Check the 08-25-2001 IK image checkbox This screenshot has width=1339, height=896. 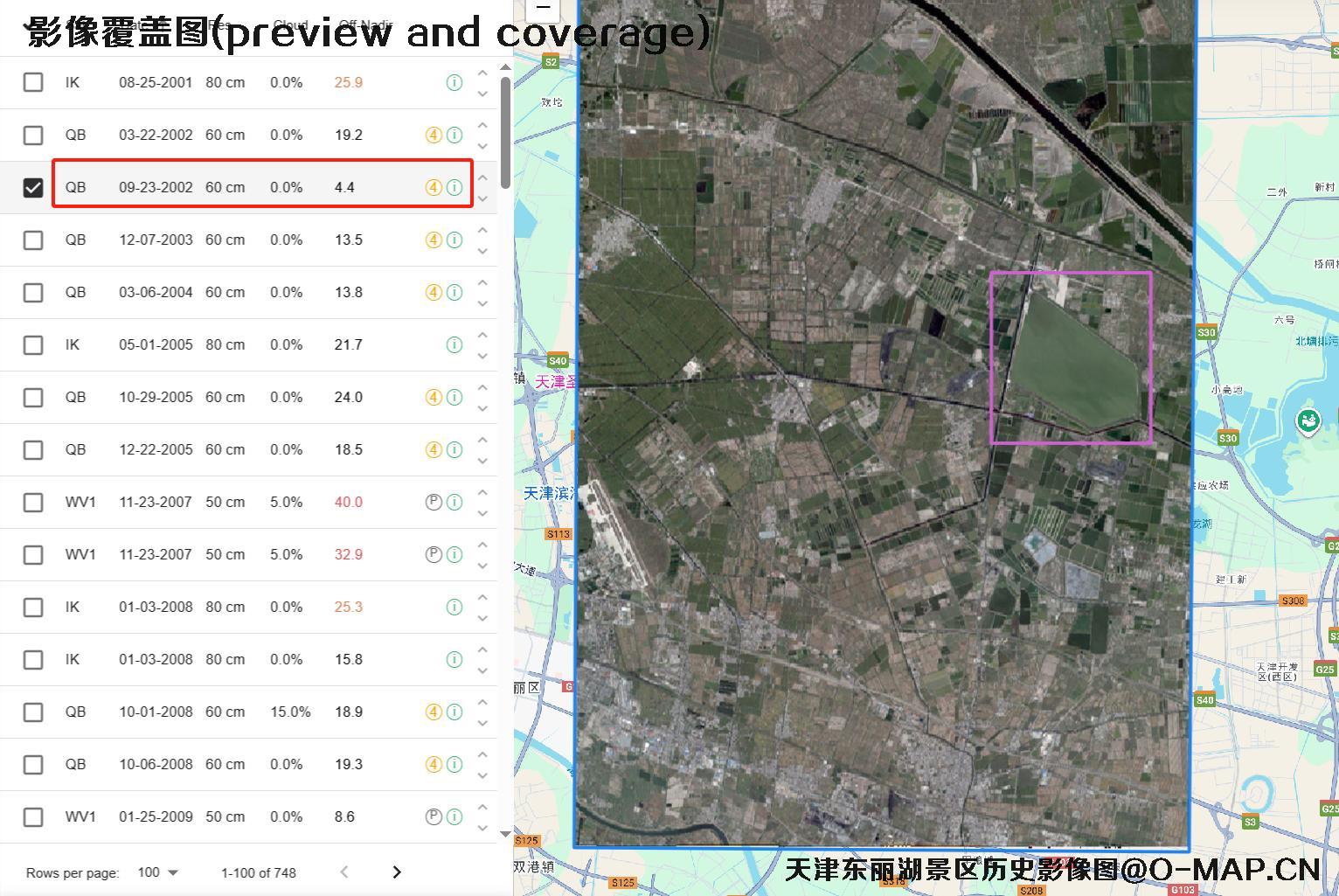[x=33, y=82]
